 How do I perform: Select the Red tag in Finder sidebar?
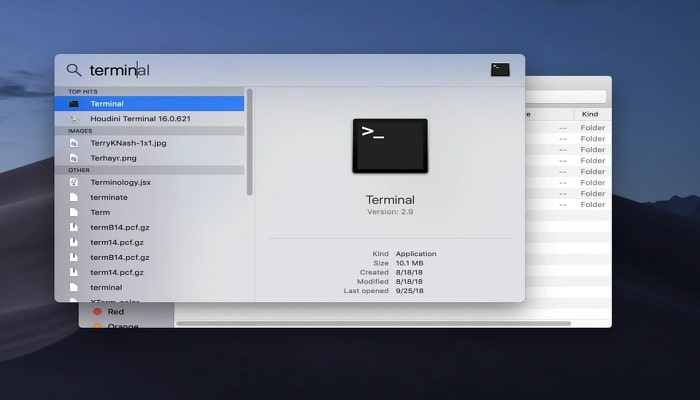coord(116,312)
